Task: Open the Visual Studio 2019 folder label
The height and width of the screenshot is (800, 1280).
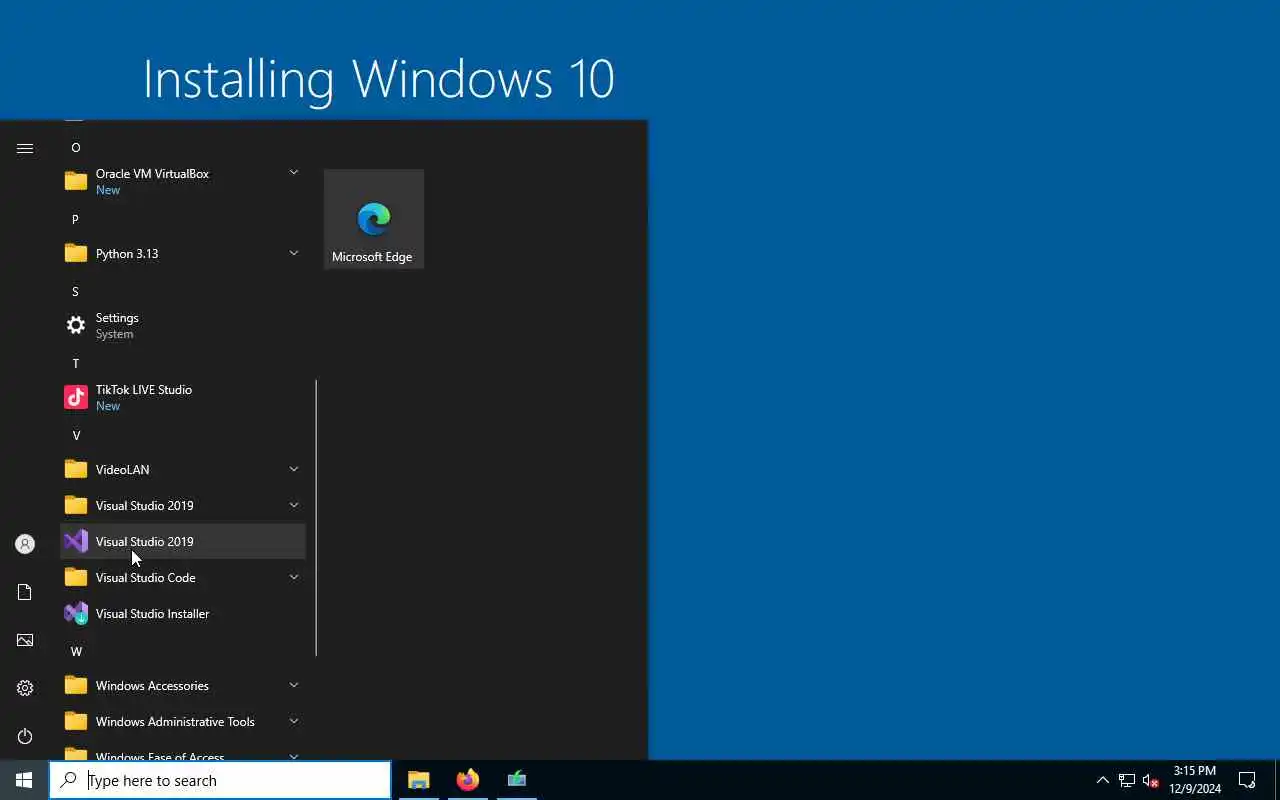Action: pos(145,505)
